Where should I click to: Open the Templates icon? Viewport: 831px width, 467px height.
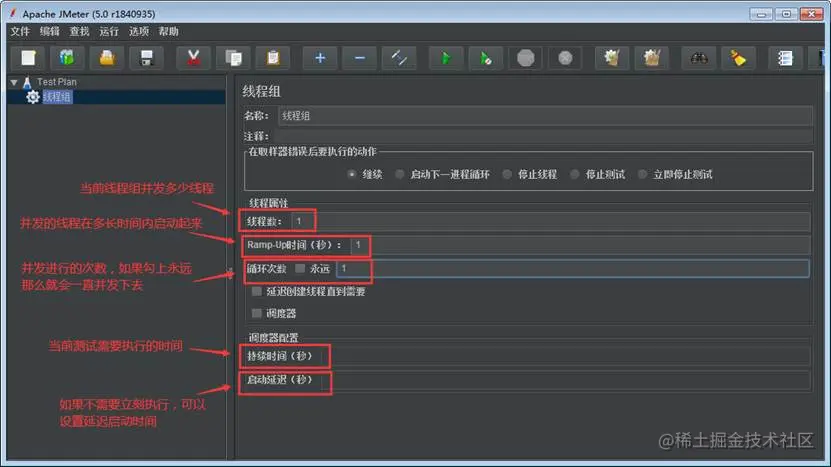[67, 58]
